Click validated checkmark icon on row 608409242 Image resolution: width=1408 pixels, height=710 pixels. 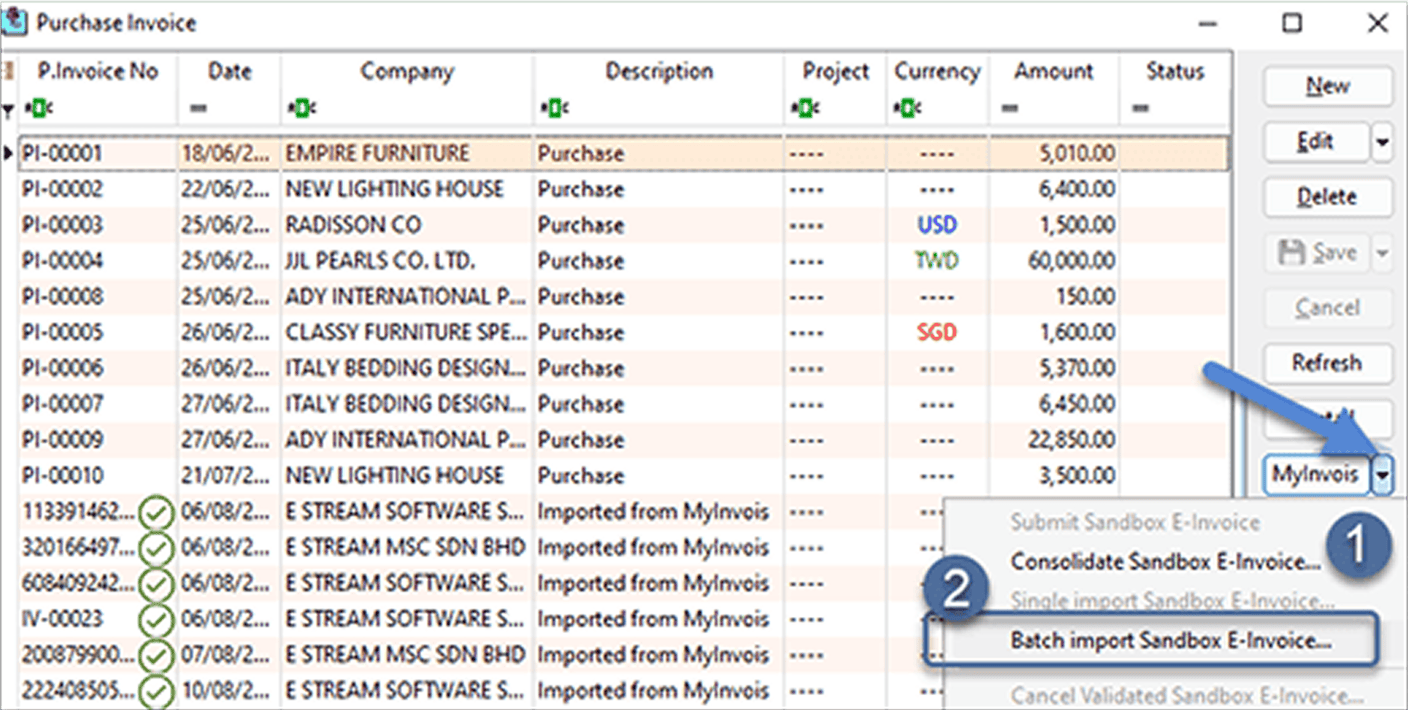point(157,585)
